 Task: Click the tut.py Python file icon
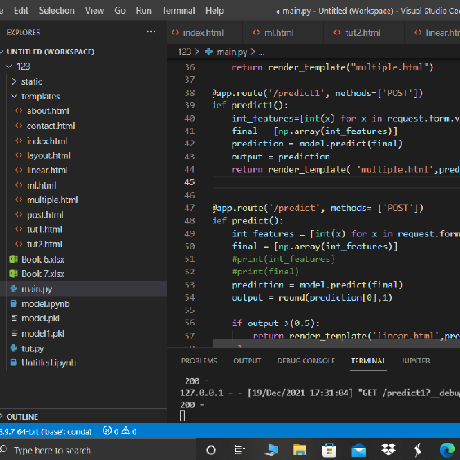tap(14, 348)
